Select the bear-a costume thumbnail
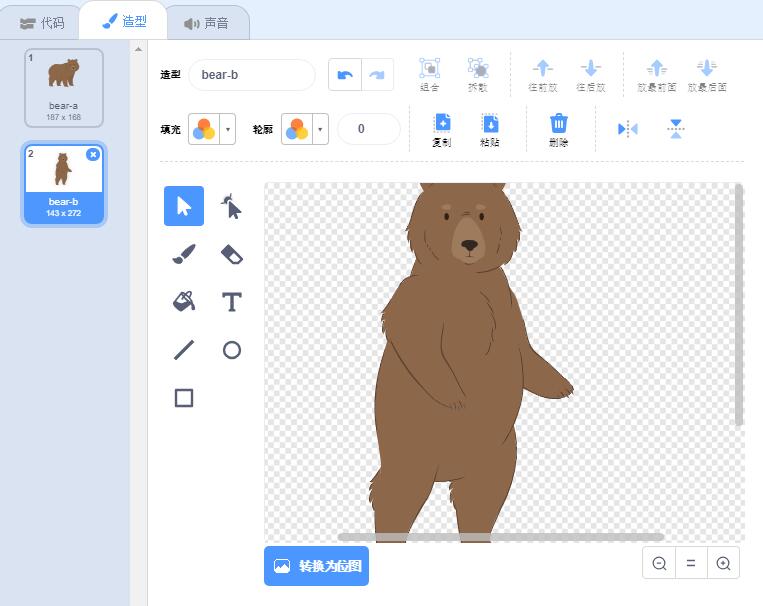Image resolution: width=763 pixels, height=606 pixels. point(64,88)
